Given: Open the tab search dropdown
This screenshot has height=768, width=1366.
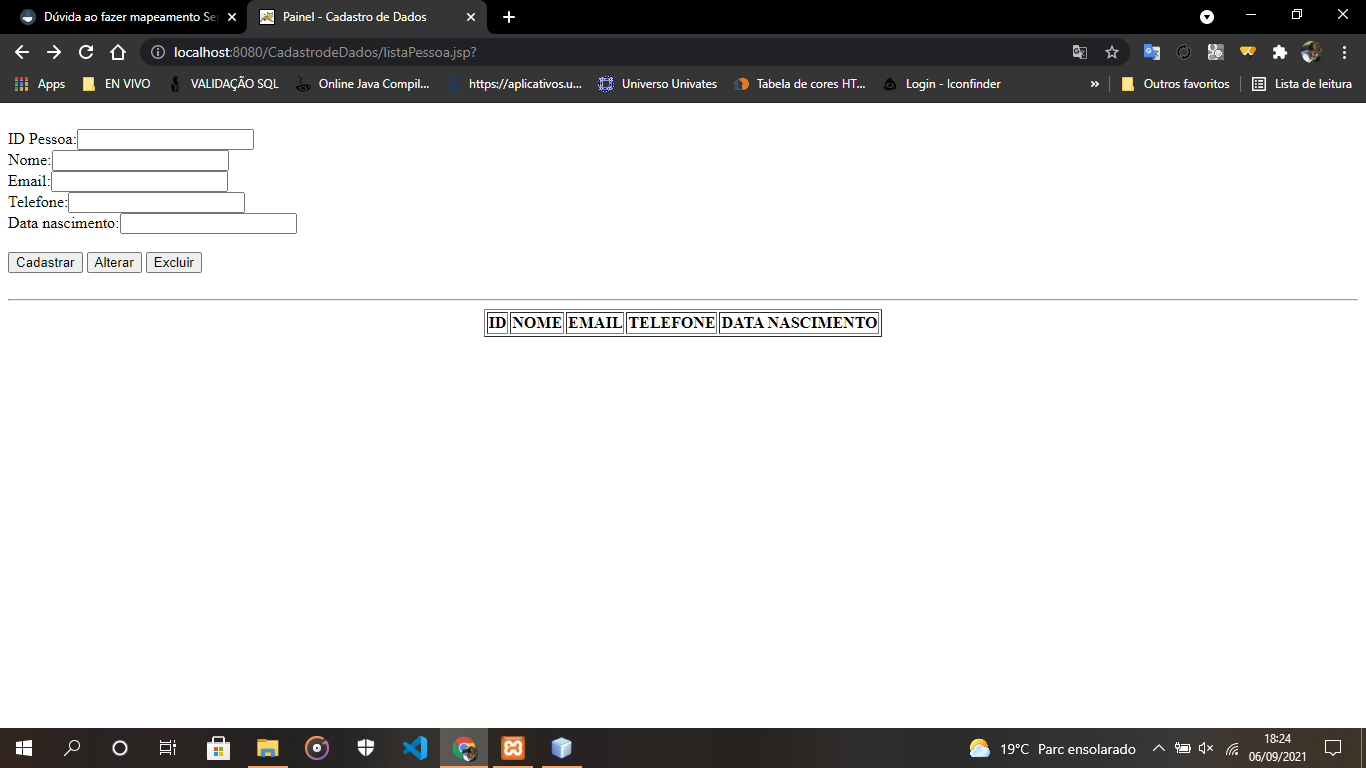Looking at the screenshot, I should point(1207,17).
